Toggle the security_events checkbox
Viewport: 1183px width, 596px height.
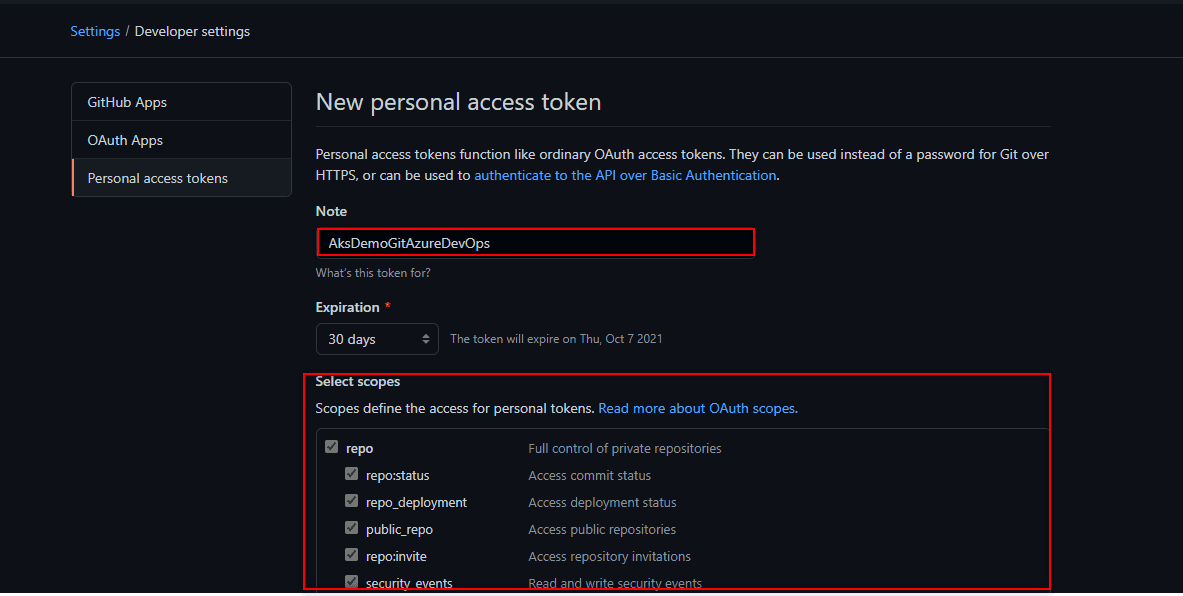point(352,582)
